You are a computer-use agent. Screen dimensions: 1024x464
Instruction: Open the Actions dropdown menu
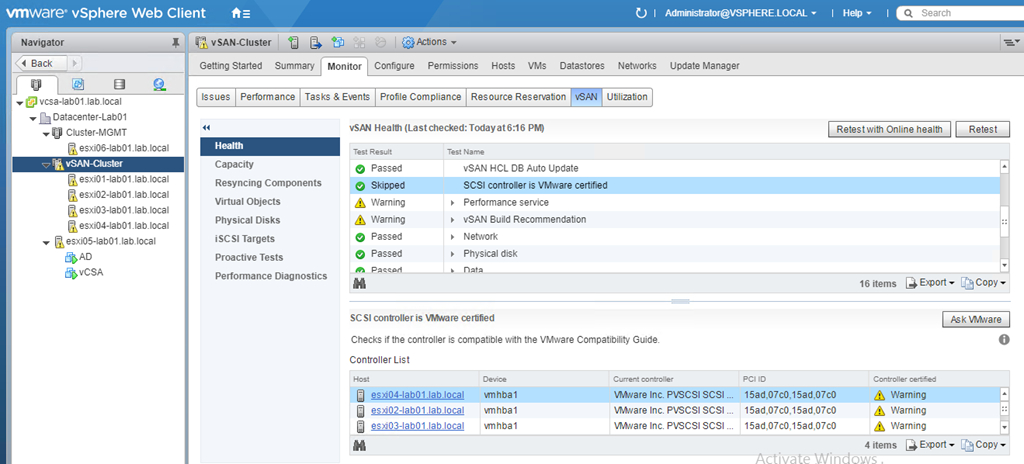click(x=430, y=42)
